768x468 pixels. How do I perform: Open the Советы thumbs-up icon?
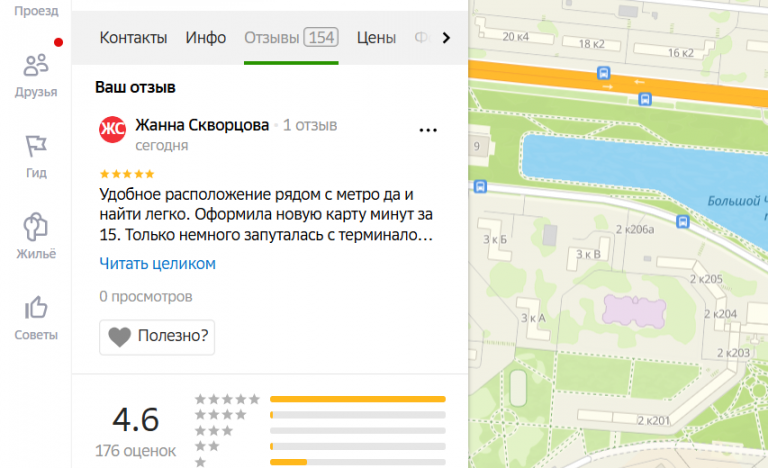point(36,308)
